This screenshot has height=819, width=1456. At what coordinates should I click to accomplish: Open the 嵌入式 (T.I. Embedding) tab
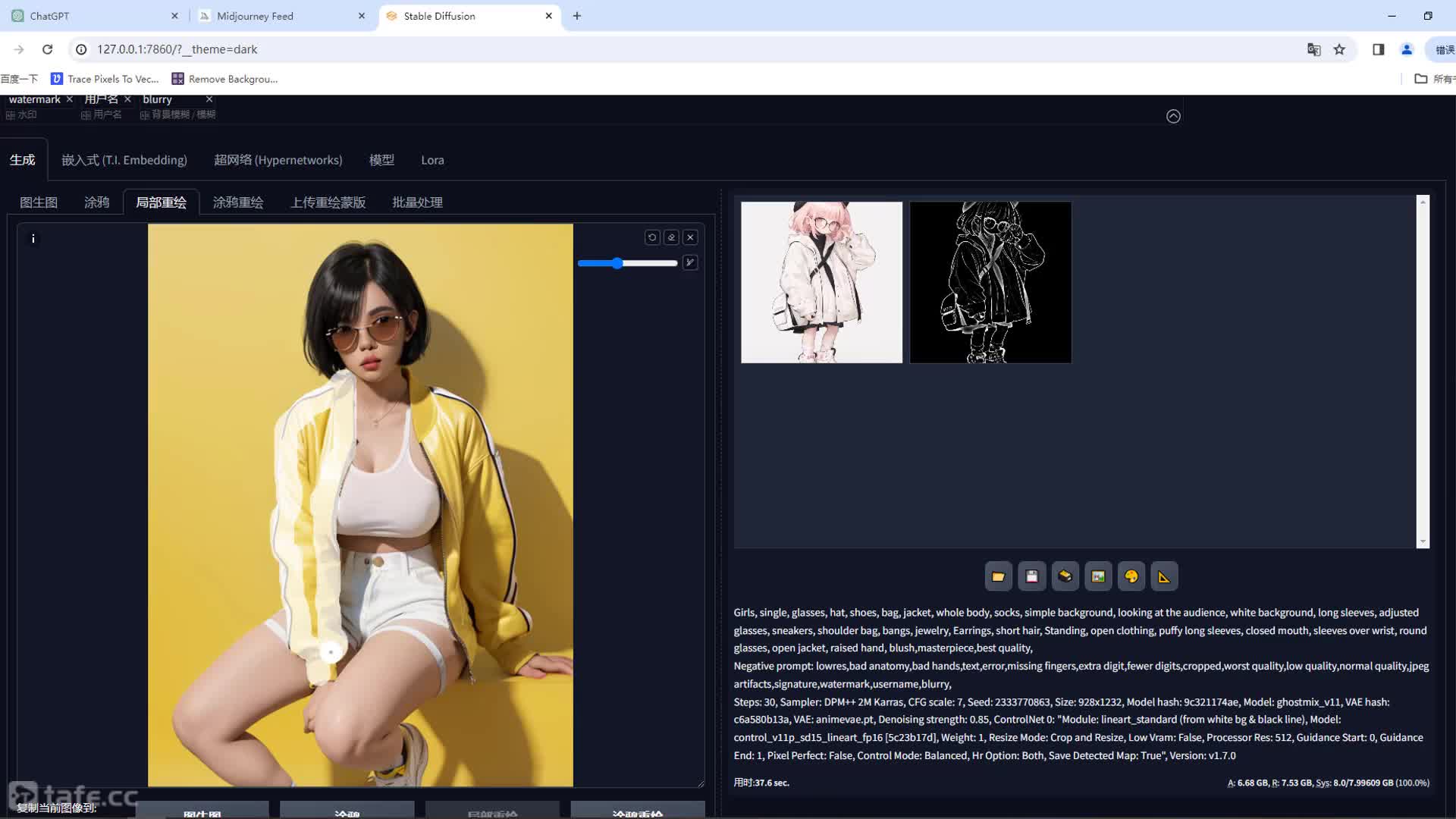pyautogui.click(x=124, y=160)
